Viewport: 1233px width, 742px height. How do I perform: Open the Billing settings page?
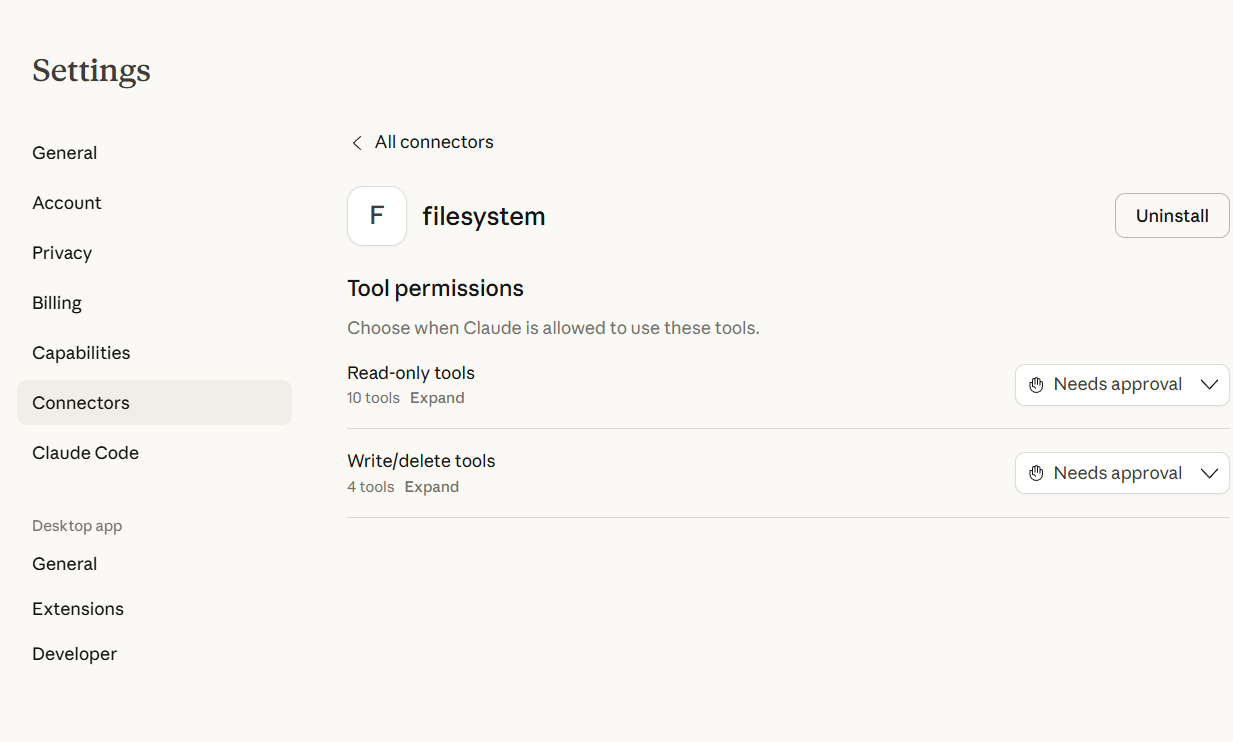pos(57,303)
